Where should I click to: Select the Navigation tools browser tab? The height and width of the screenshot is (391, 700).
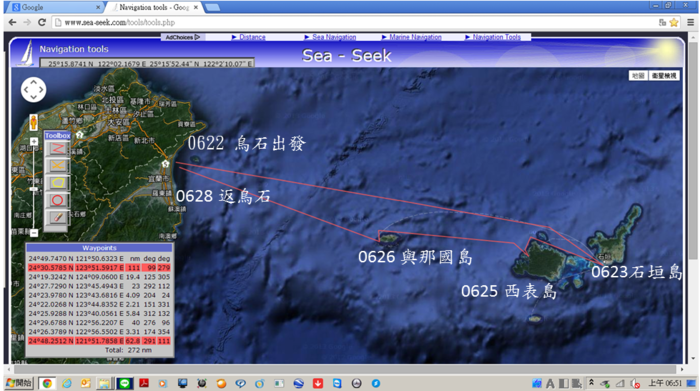click(x=154, y=7)
